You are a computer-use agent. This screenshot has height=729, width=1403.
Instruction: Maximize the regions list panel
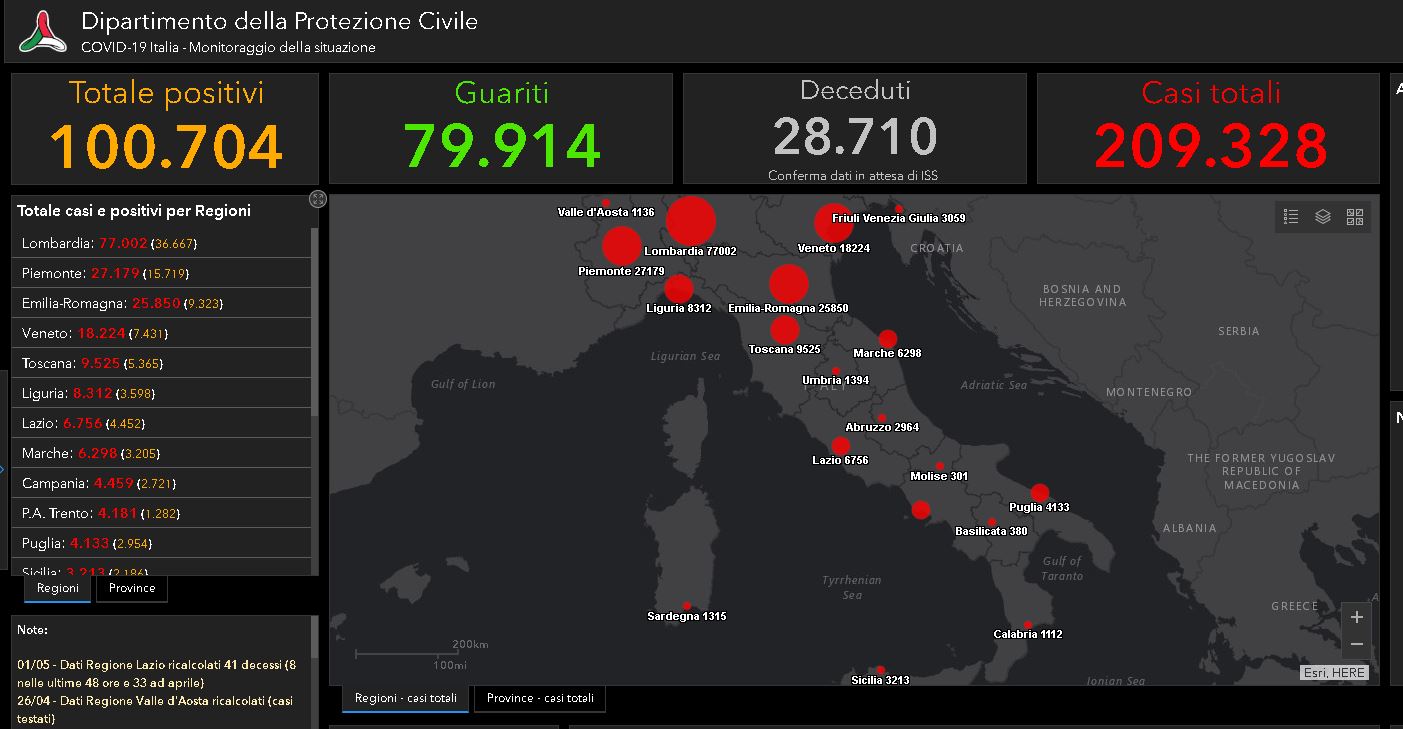318,199
